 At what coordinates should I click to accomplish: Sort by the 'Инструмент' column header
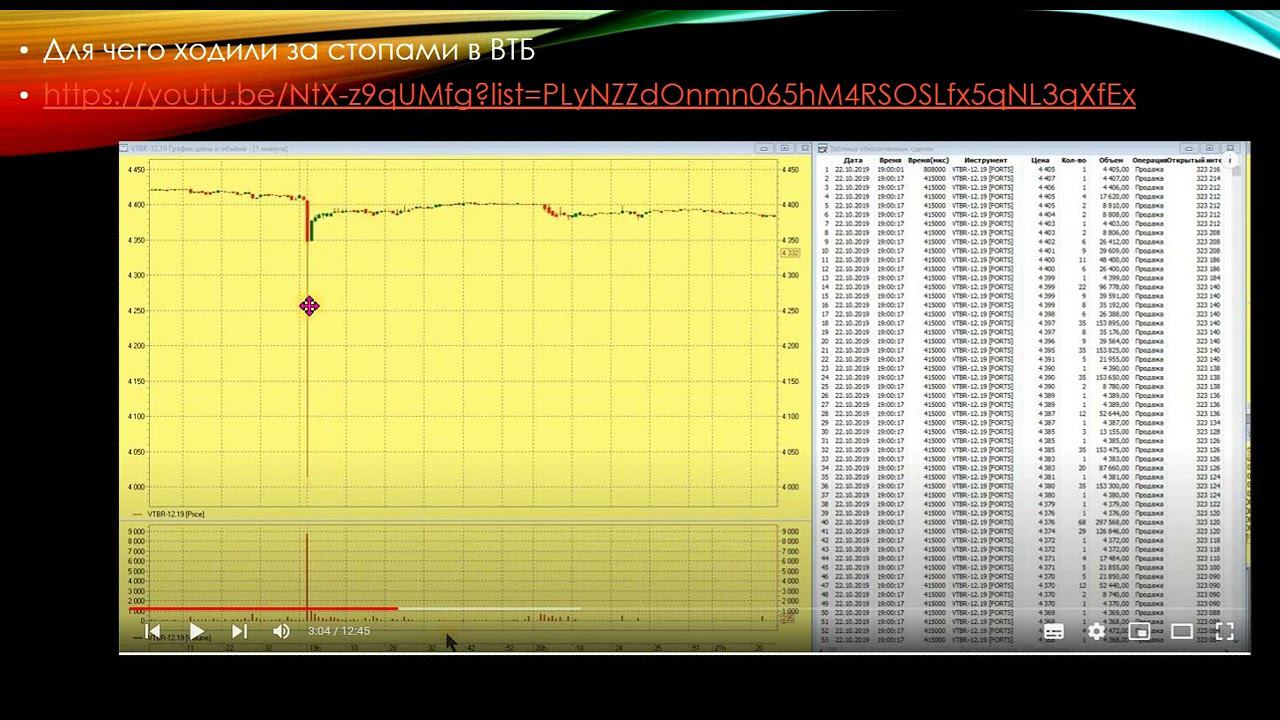(986, 160)
